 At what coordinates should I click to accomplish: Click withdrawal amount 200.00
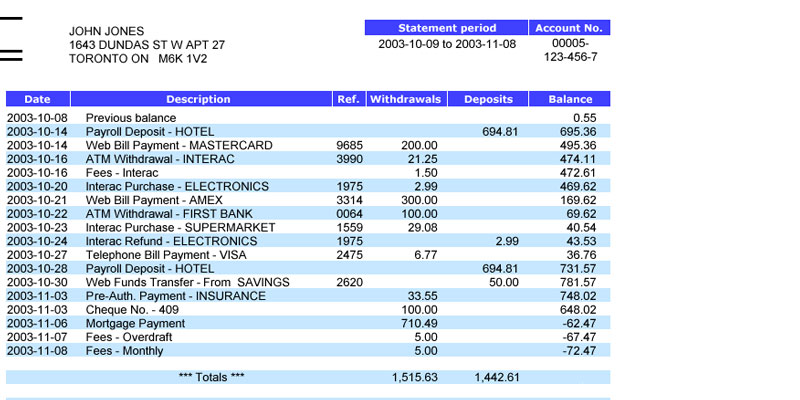[419, 145]
